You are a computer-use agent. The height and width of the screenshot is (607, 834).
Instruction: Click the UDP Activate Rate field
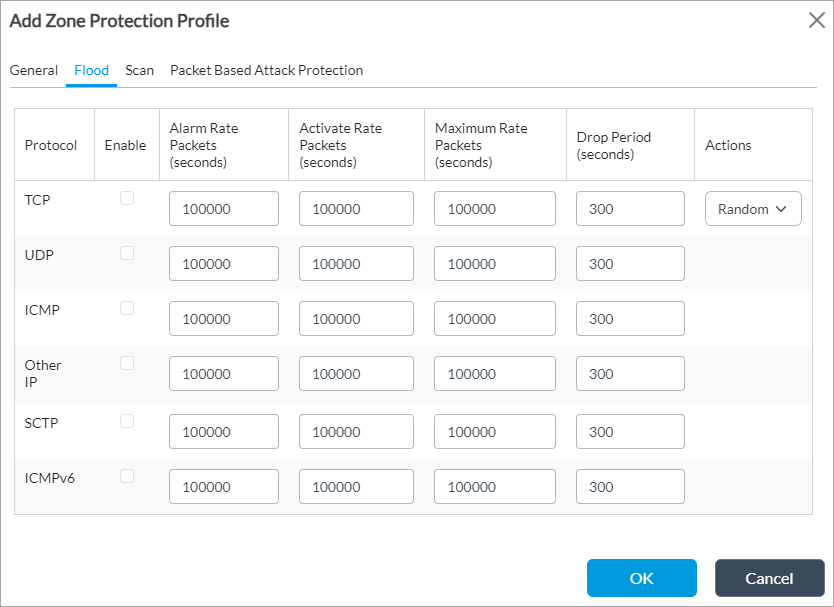click(356, 263)
